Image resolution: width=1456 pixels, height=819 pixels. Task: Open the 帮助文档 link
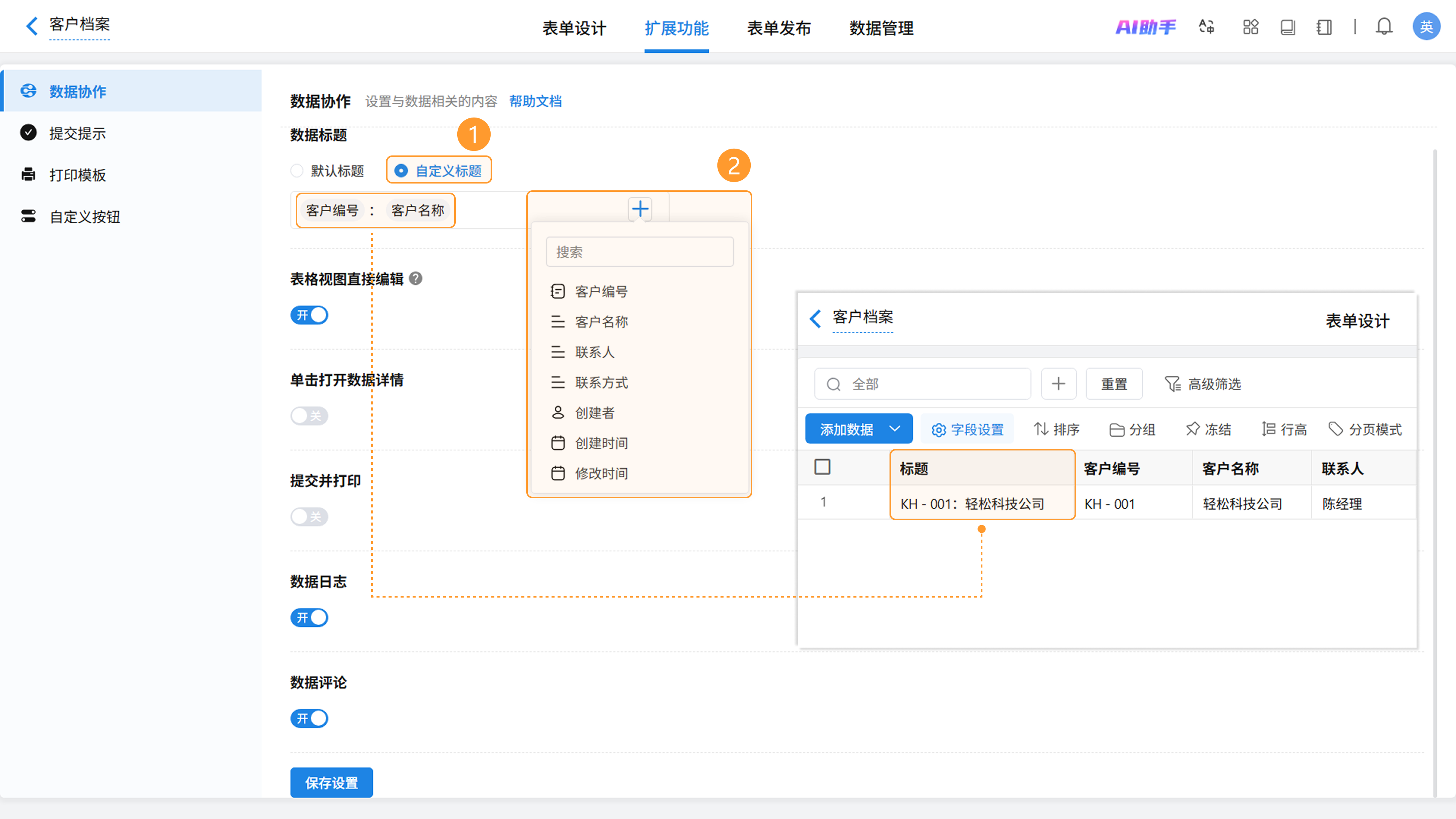(535, 101)
